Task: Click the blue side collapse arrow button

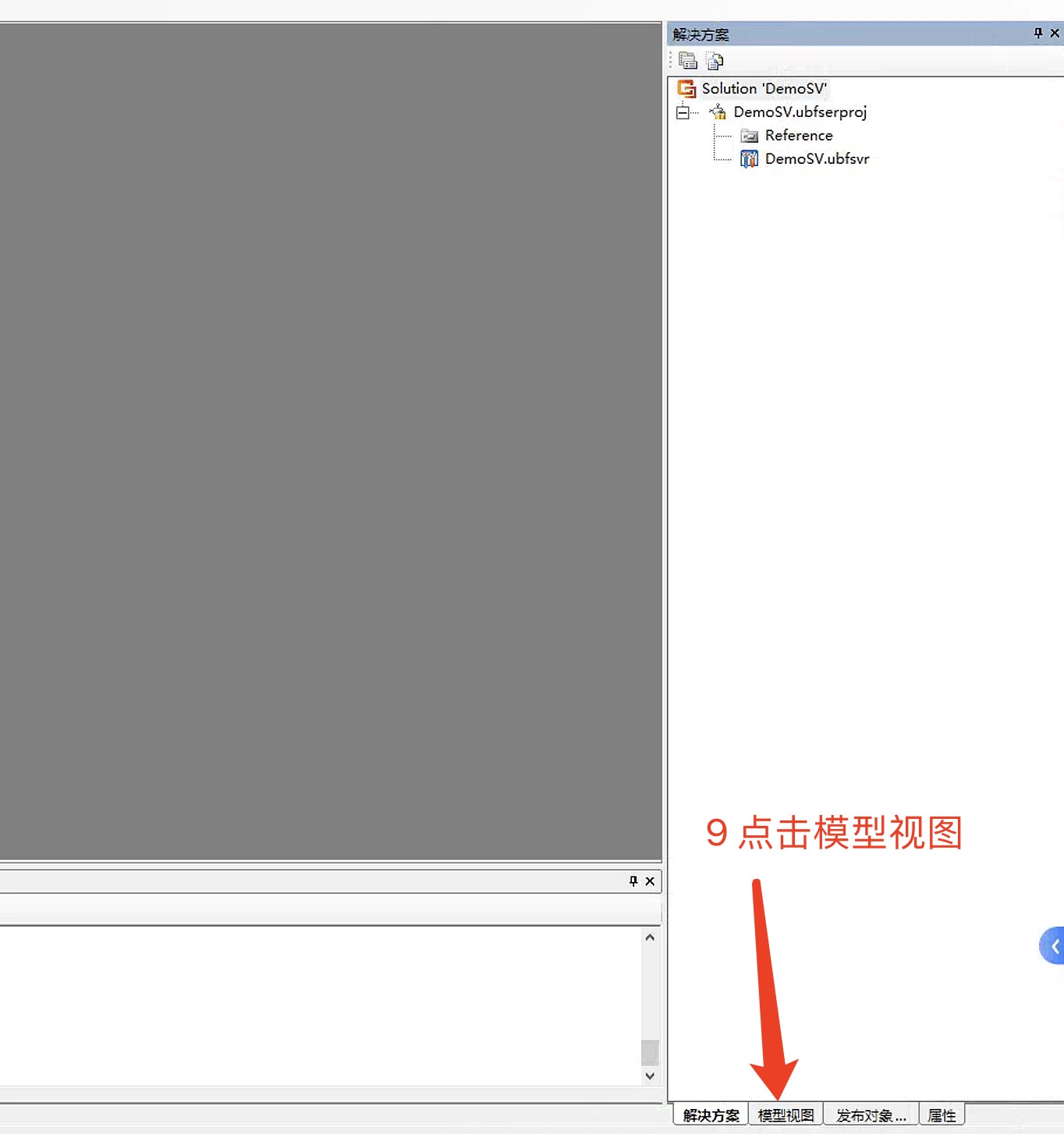Action: pos(1053,946)
